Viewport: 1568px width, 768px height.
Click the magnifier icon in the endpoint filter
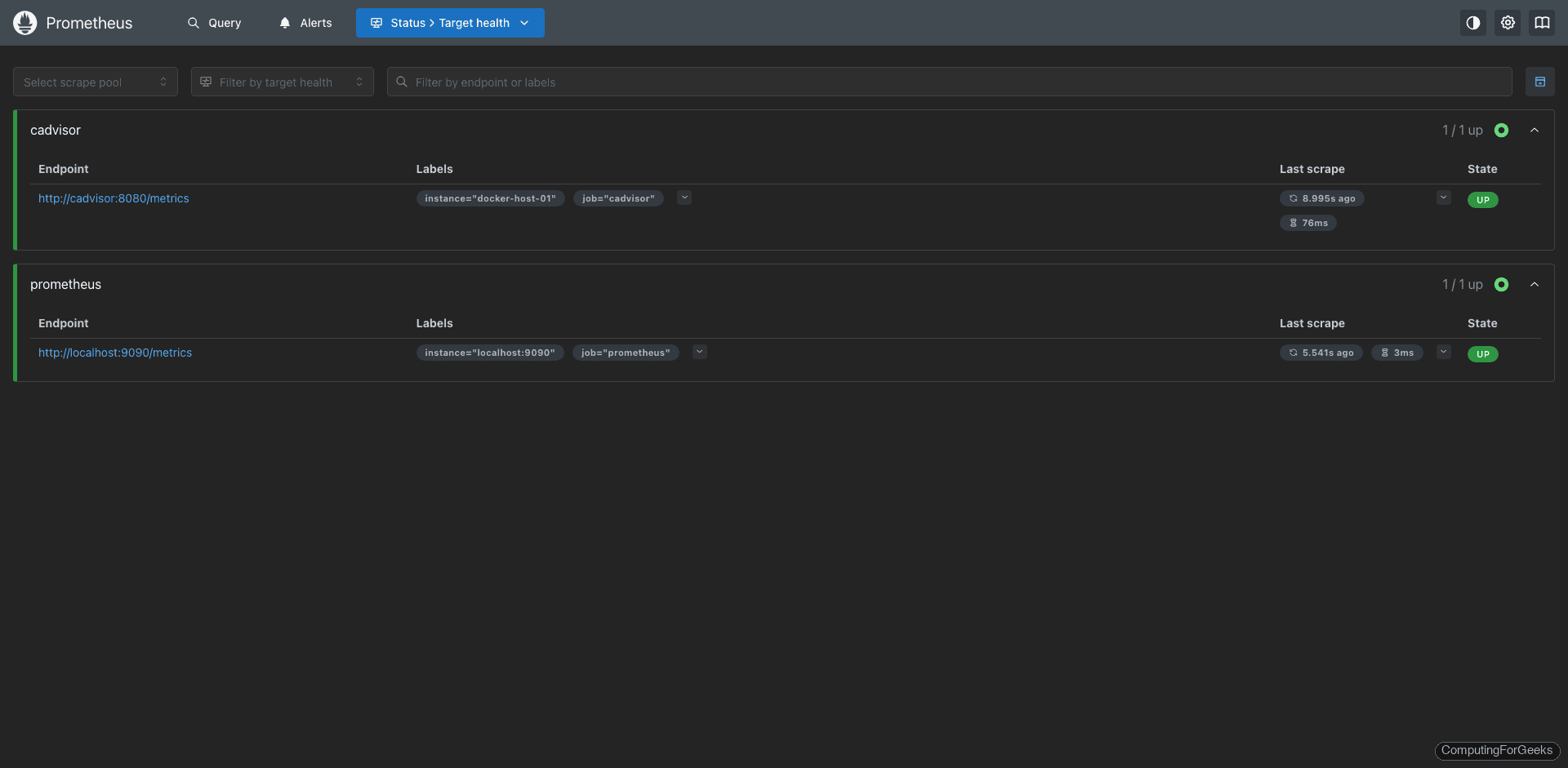tap(402, 82)
